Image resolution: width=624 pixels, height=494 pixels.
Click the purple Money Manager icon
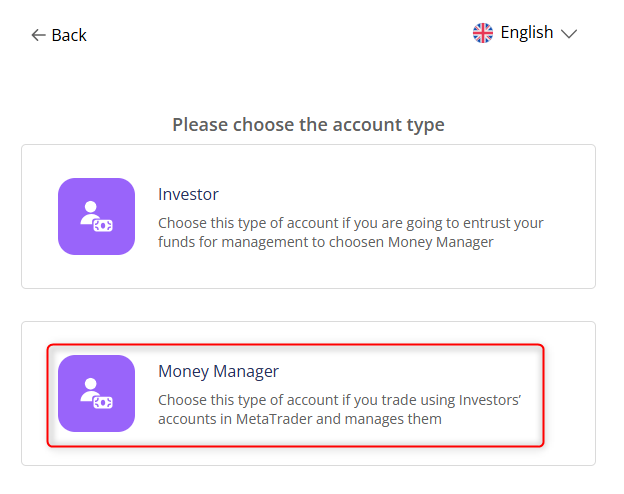point(96,393)
